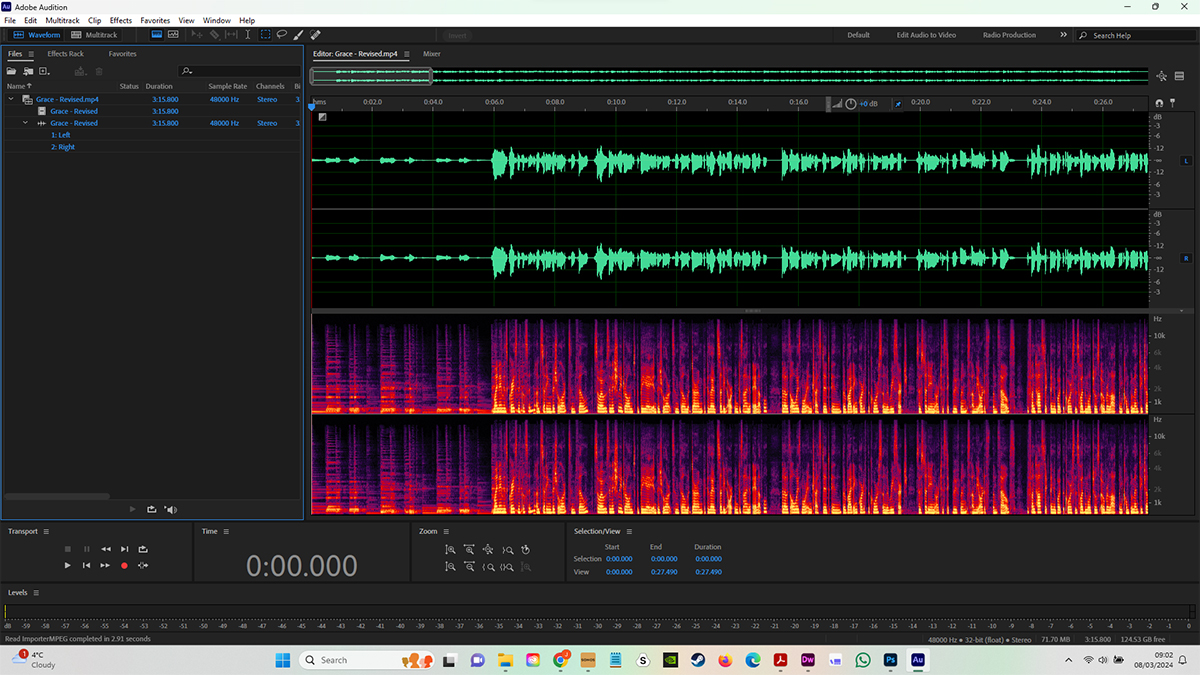The width and height of the screenshot is (1200, 675).
Task: Select the Move tool in toolbar
Action: click(197, 35)
